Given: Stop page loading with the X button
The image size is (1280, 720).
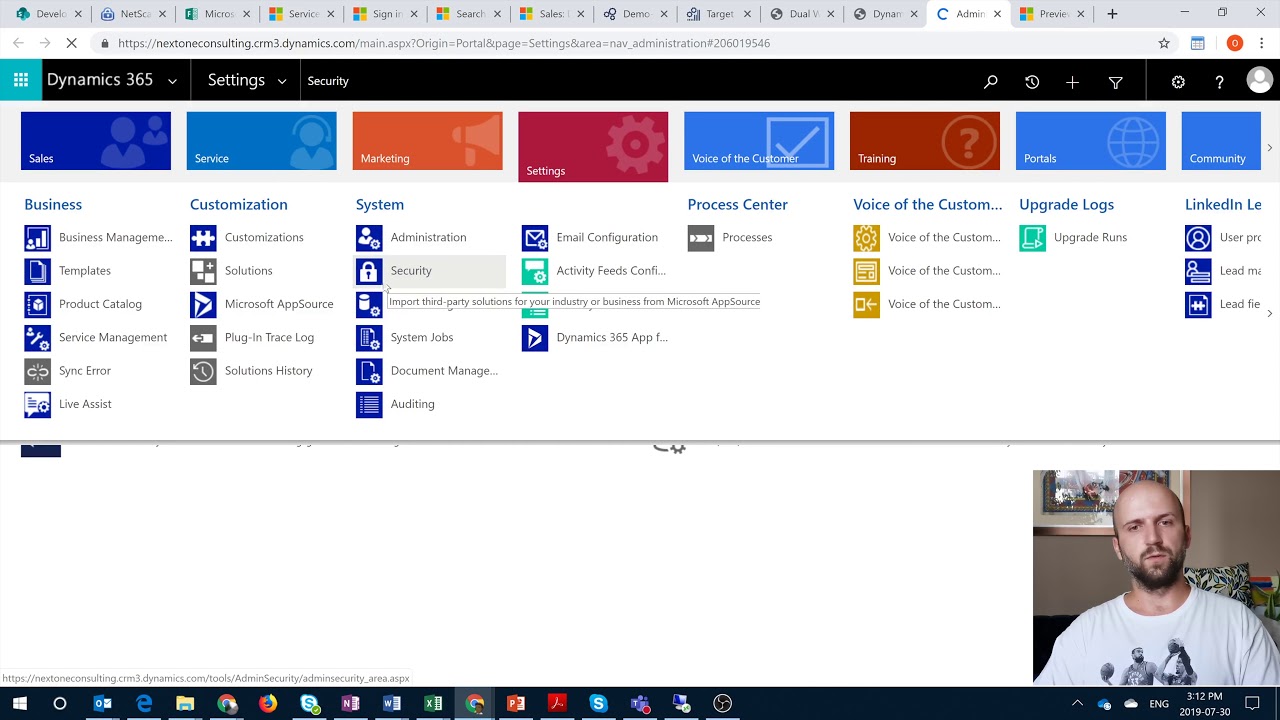Looking at the screenshot, I should pos(71,44).
